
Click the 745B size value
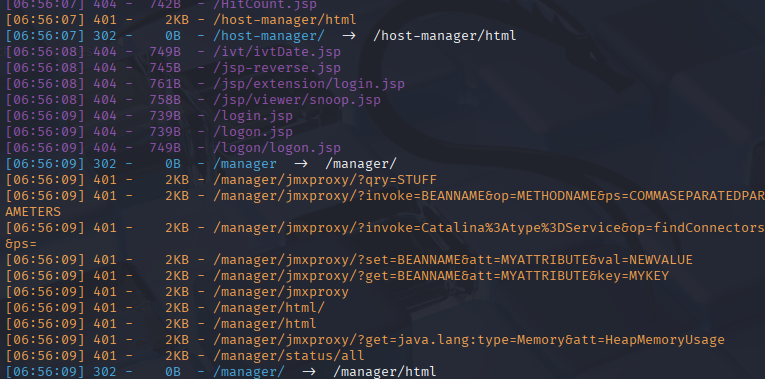pos(165,68)
